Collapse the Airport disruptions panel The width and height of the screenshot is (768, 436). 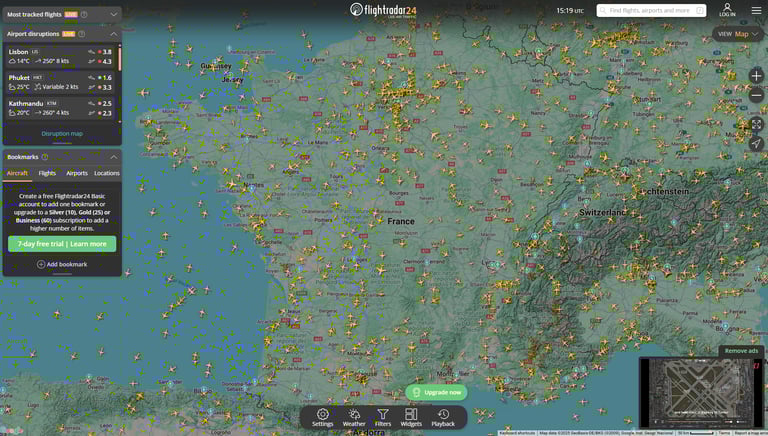pos(114,34)
